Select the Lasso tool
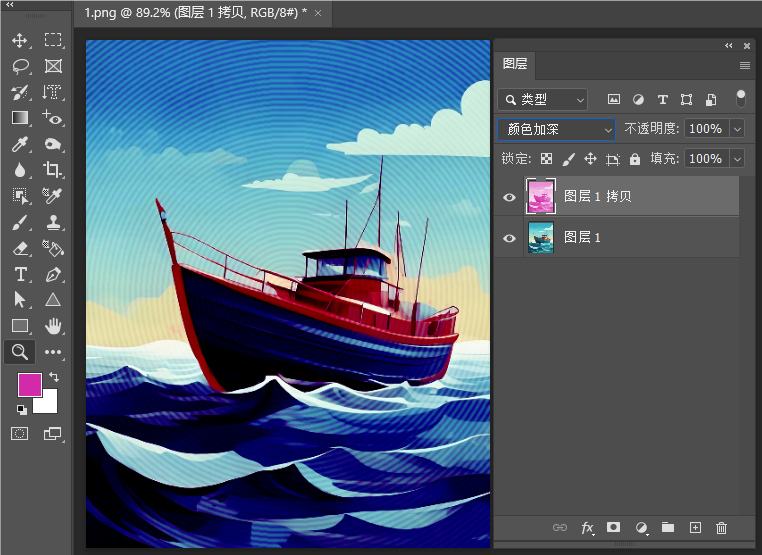 [x=20, y=66]
